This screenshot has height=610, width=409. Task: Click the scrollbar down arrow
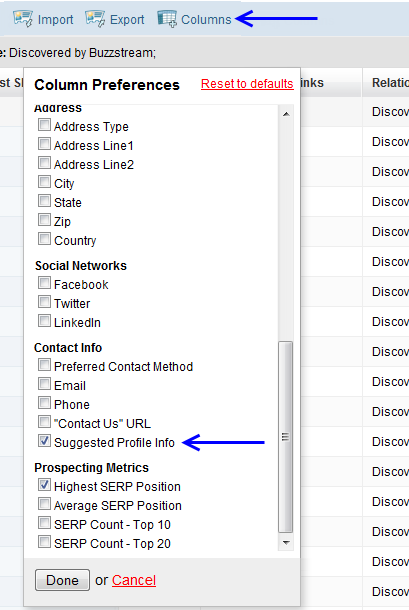pos(286,543)
